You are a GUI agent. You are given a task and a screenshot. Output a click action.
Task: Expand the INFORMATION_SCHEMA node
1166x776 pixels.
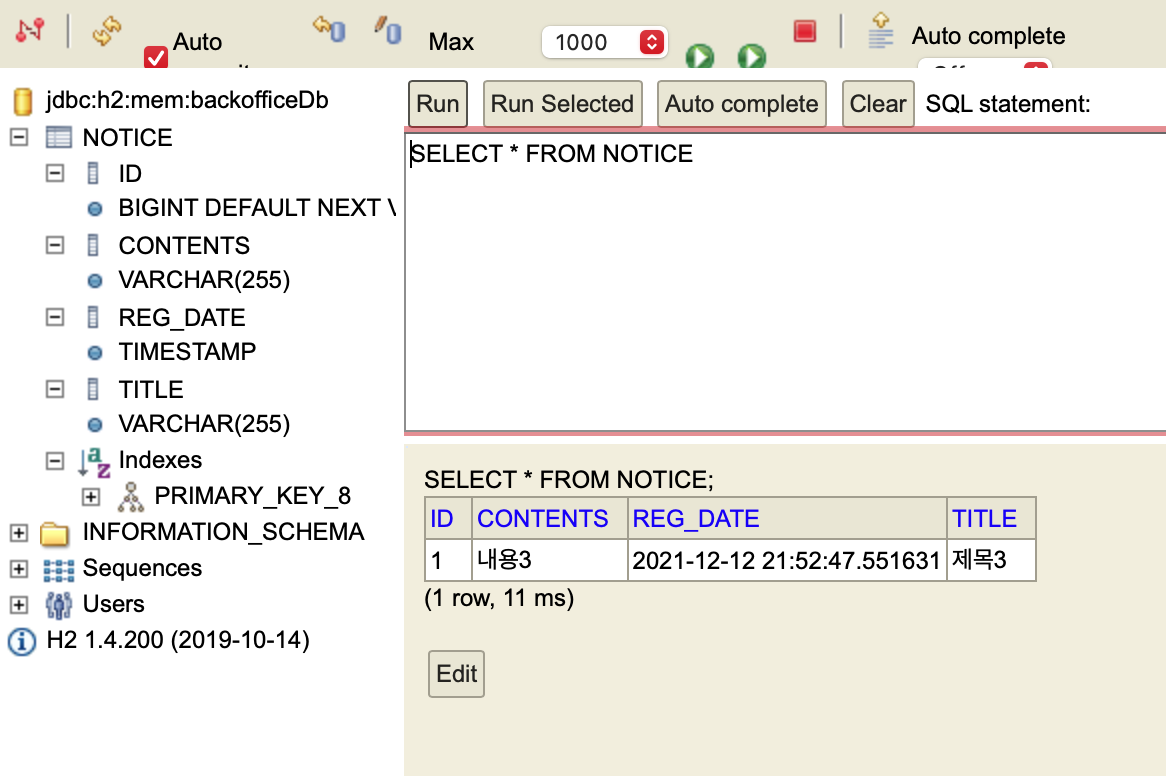click(x=19, y=533)
